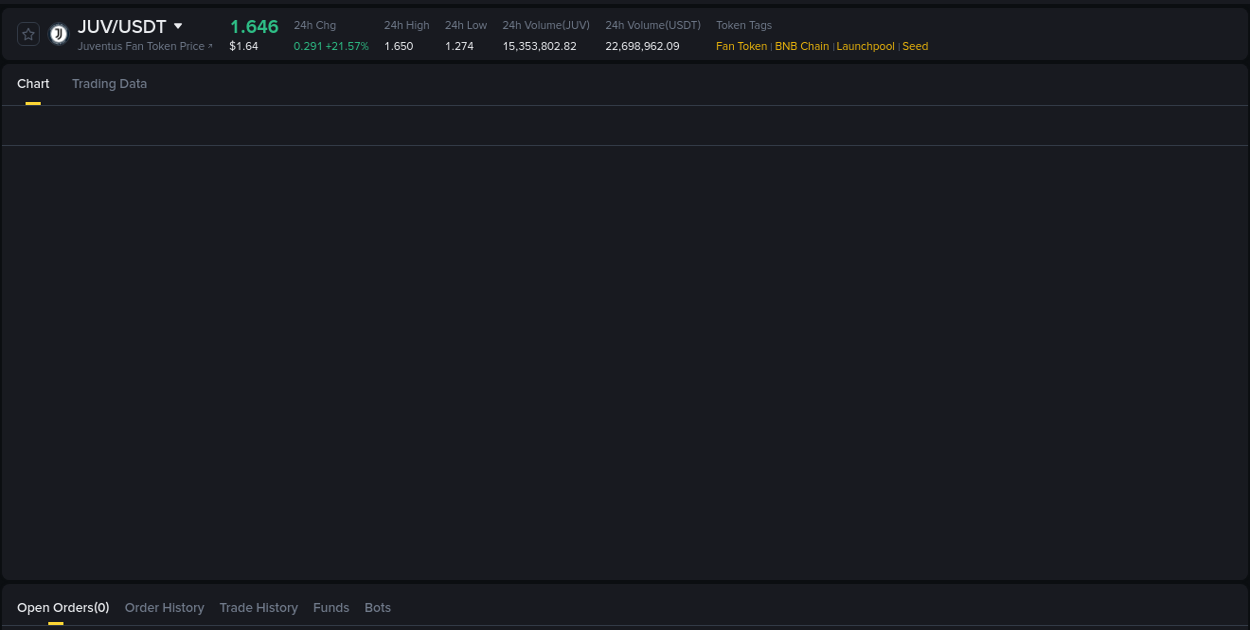Click the green price 1.646
This screenshot has height=630, width=1250.
coord(254,26)
